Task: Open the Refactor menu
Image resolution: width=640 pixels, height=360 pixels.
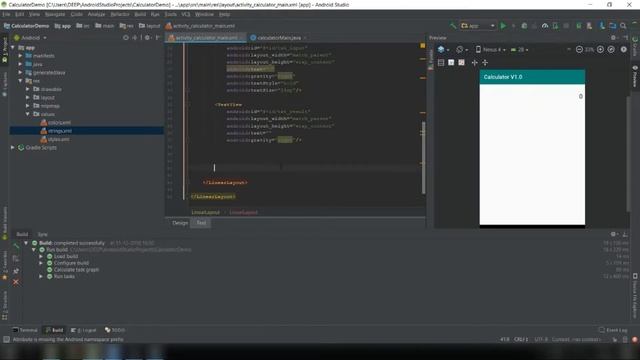Action: click(120, 14)
